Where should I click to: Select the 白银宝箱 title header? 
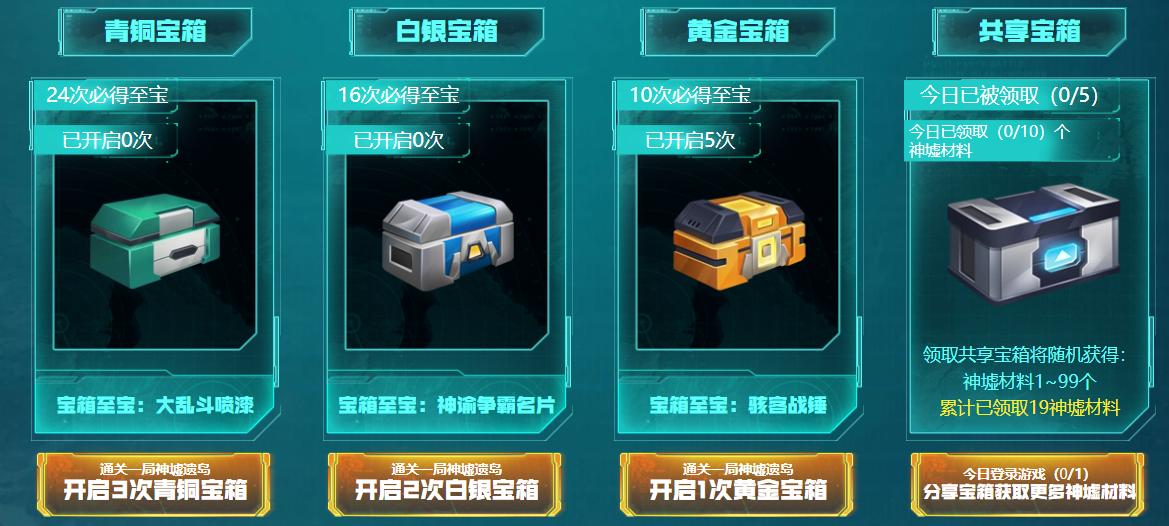[x=447, y=32]
